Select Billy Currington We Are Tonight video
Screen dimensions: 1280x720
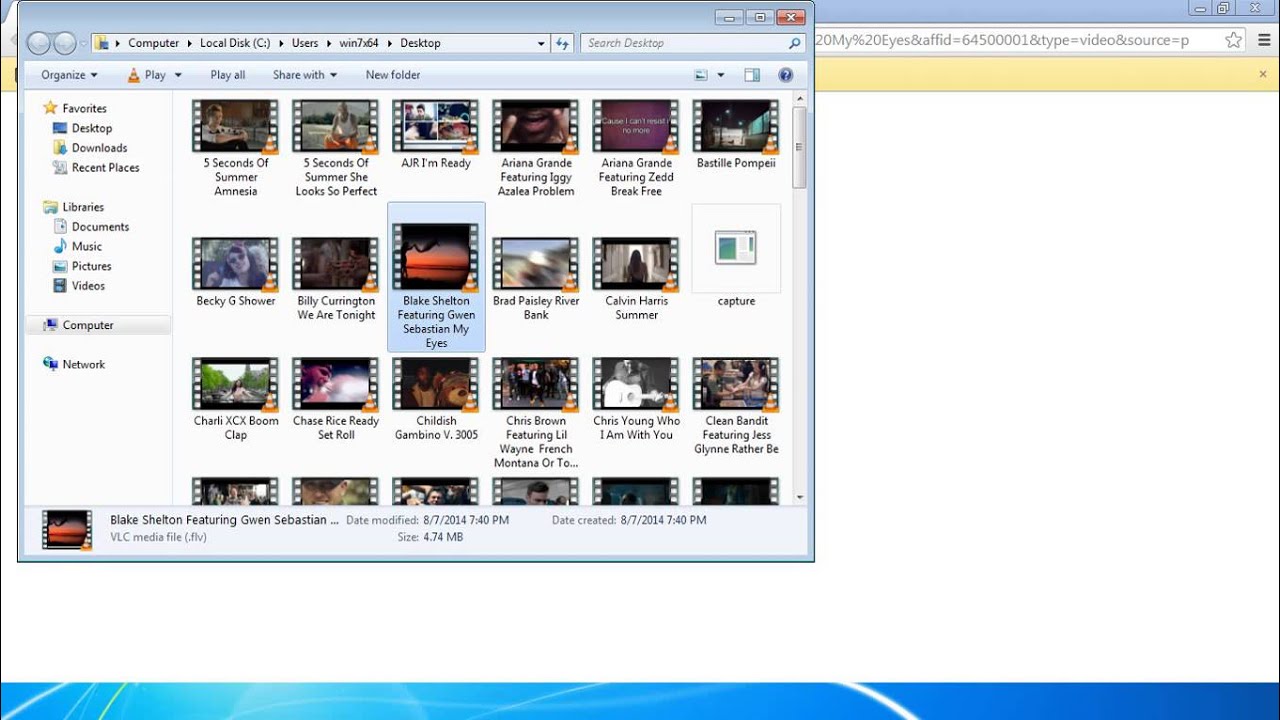(336, 279)
